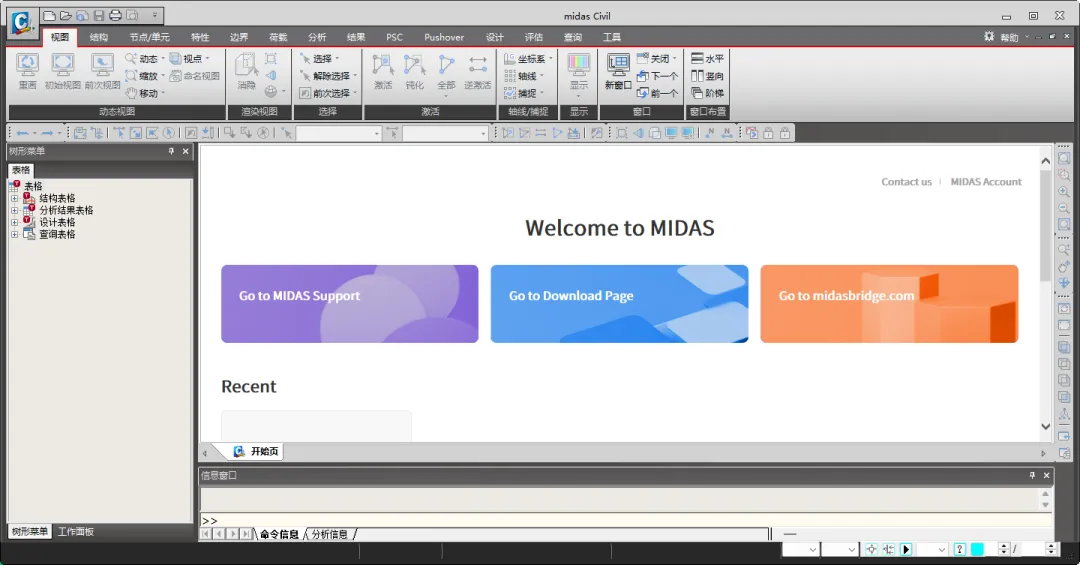The image size is (1080, 565).
Task: Open the PSC ribbon tab
Action: 395,37
